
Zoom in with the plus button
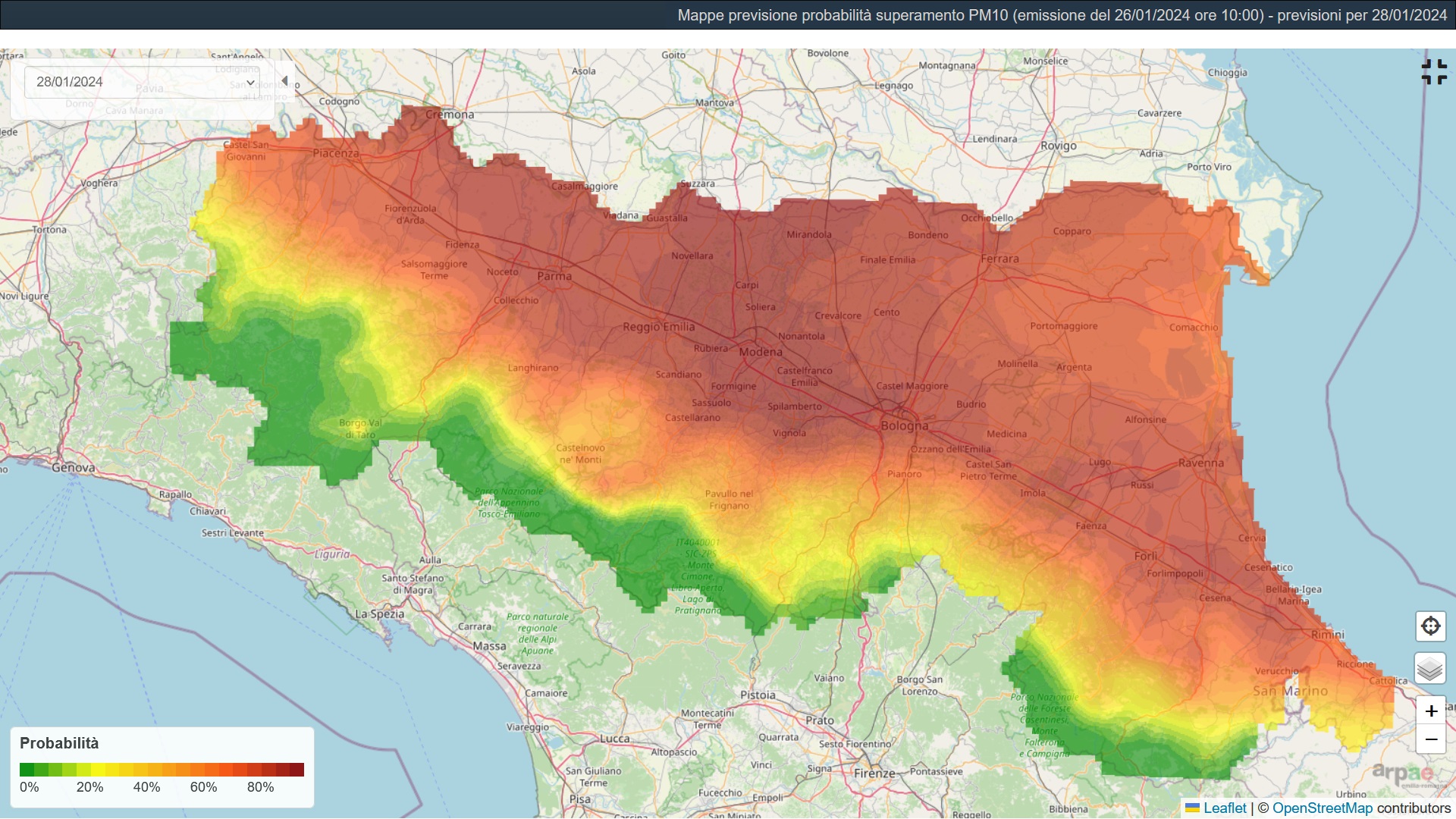(x=1431, y=711)
